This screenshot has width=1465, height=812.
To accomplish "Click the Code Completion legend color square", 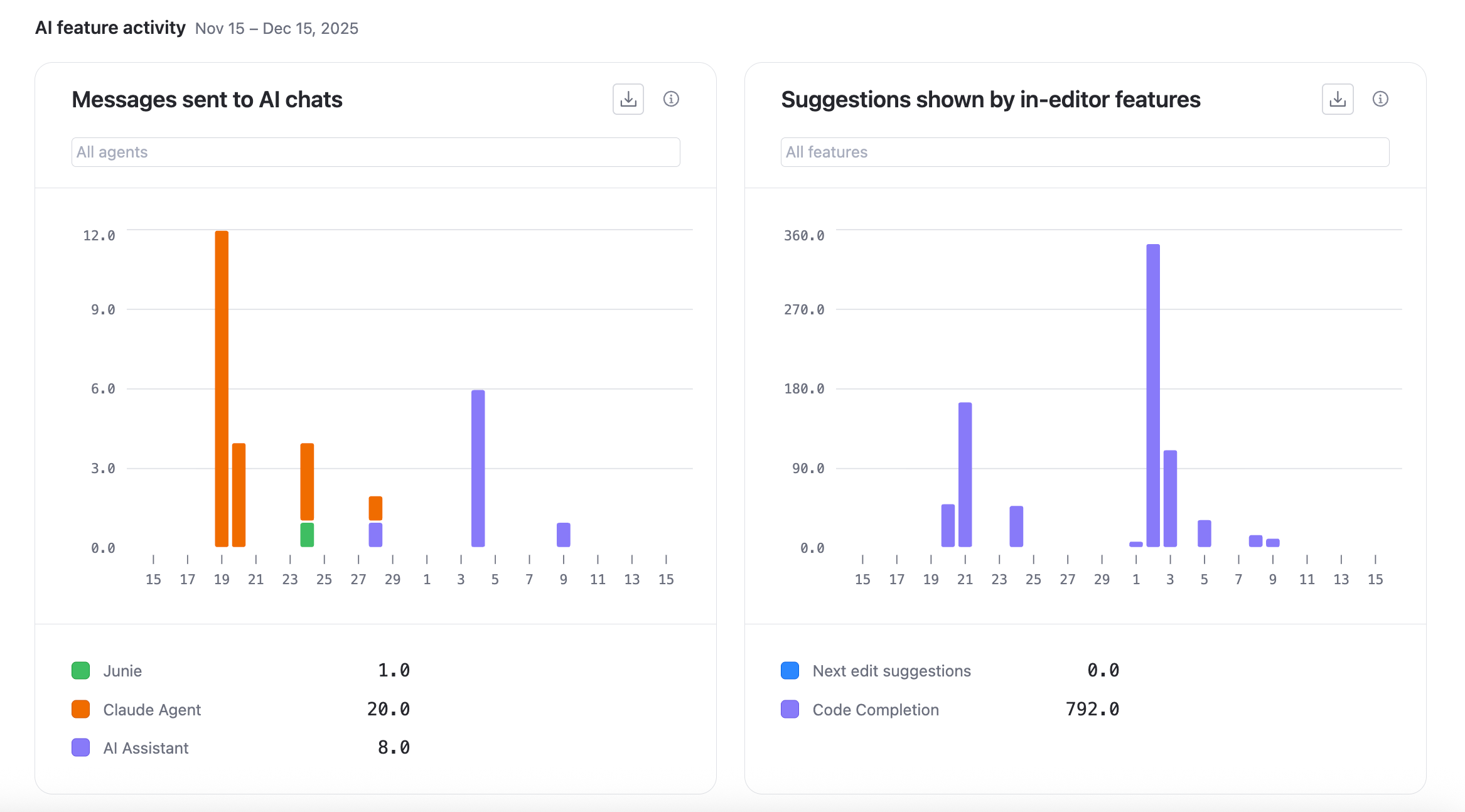I will click(789, 710).
